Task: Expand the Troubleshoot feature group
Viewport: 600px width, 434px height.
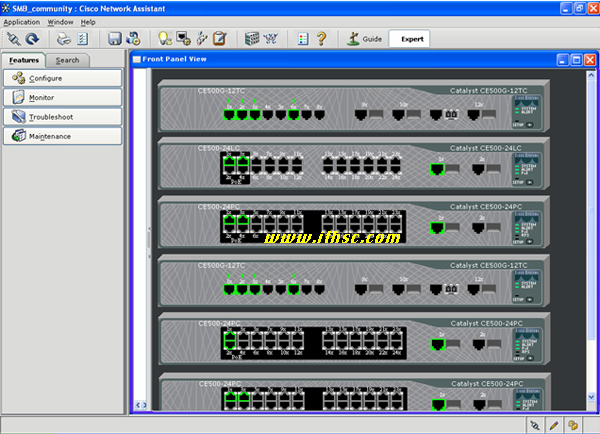Action: [x=63, y=117]
